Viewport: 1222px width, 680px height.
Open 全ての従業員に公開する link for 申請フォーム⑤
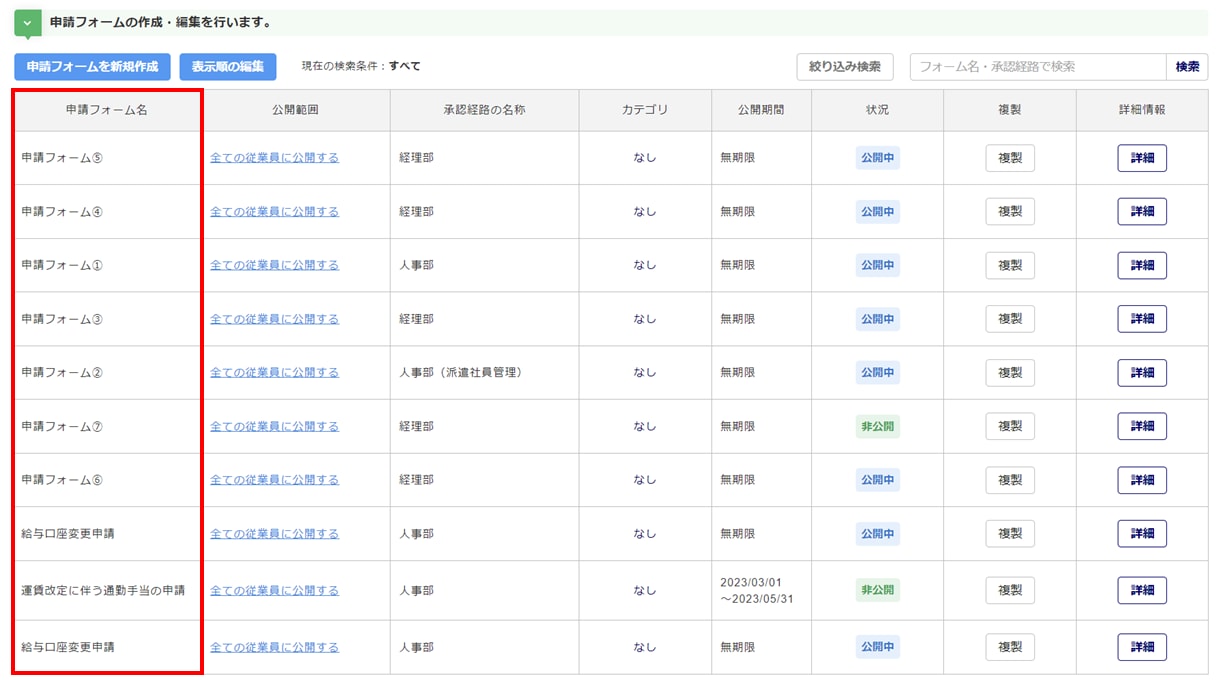(x=274, y=158)
